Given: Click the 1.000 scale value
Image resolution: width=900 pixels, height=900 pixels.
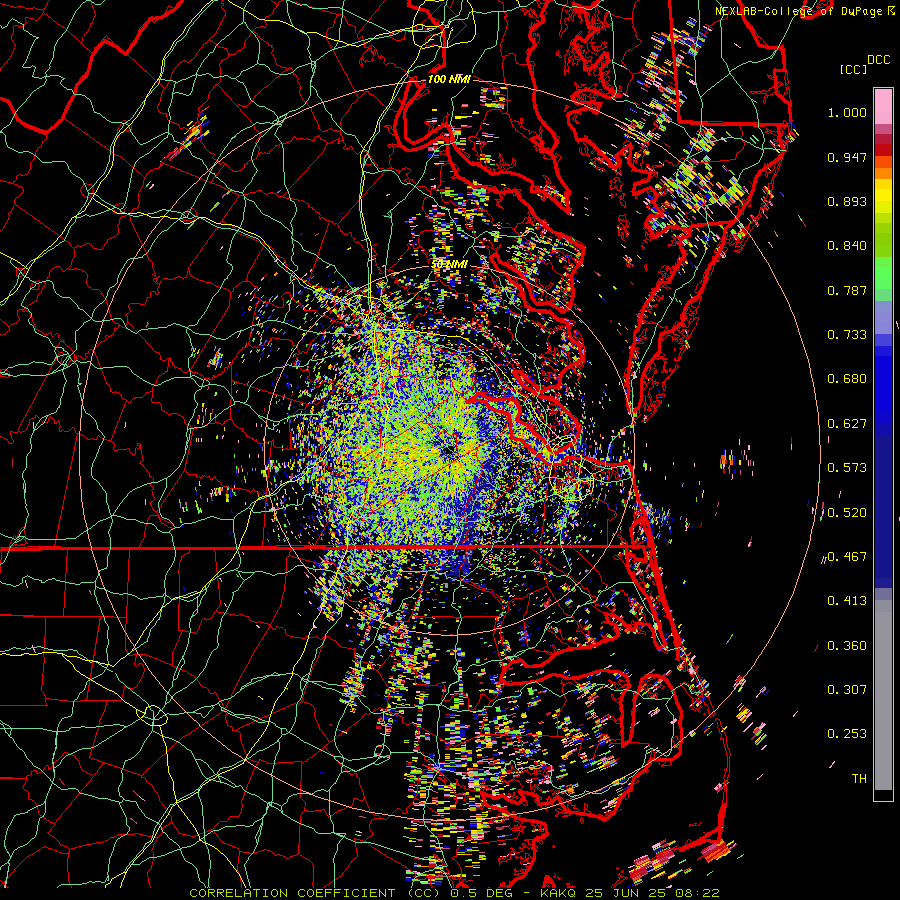Looking at the screenshot, I should click(x=847, y=112).
